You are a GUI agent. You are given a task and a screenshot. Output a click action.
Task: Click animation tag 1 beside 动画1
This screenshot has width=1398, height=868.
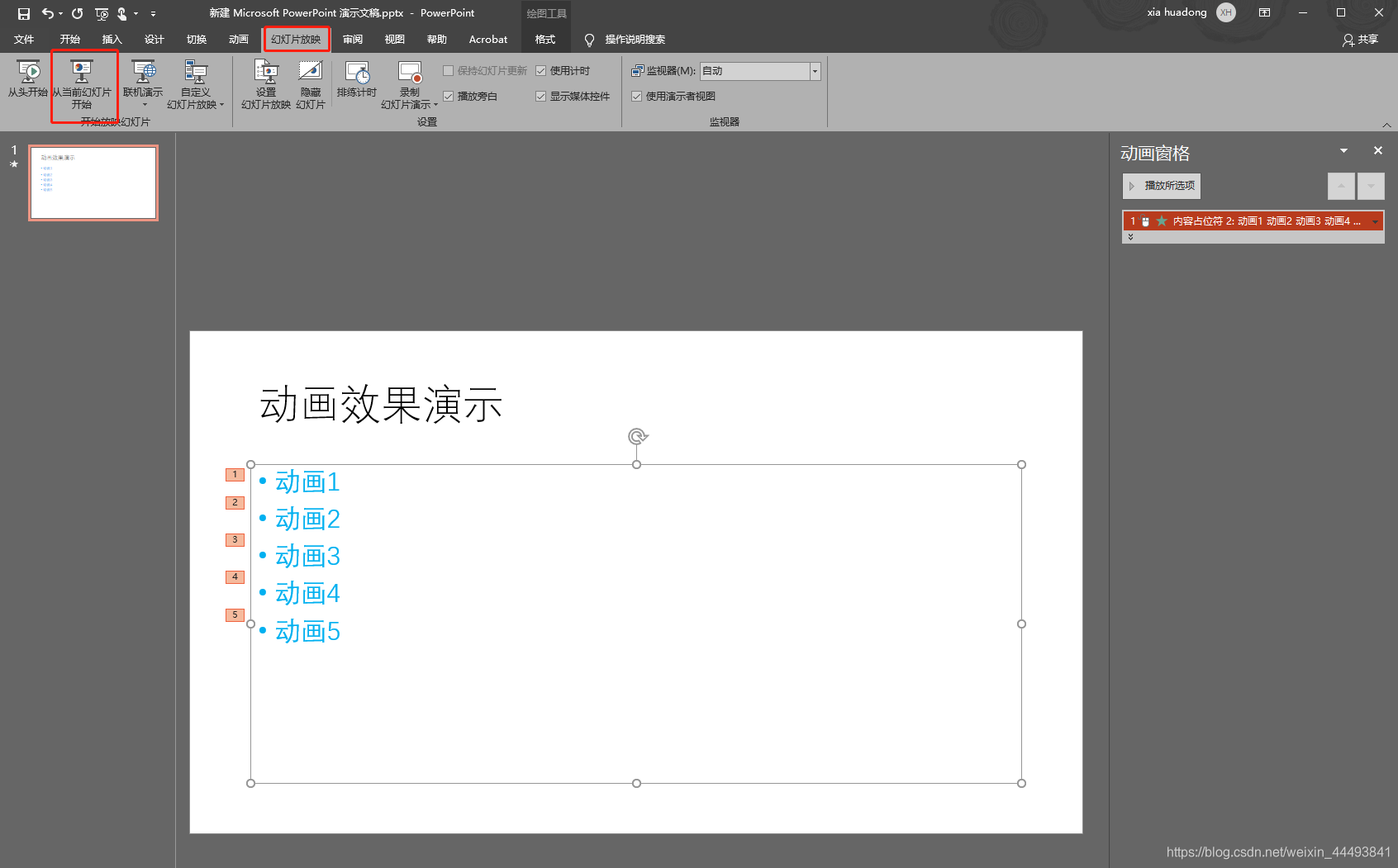pos(235,475)
